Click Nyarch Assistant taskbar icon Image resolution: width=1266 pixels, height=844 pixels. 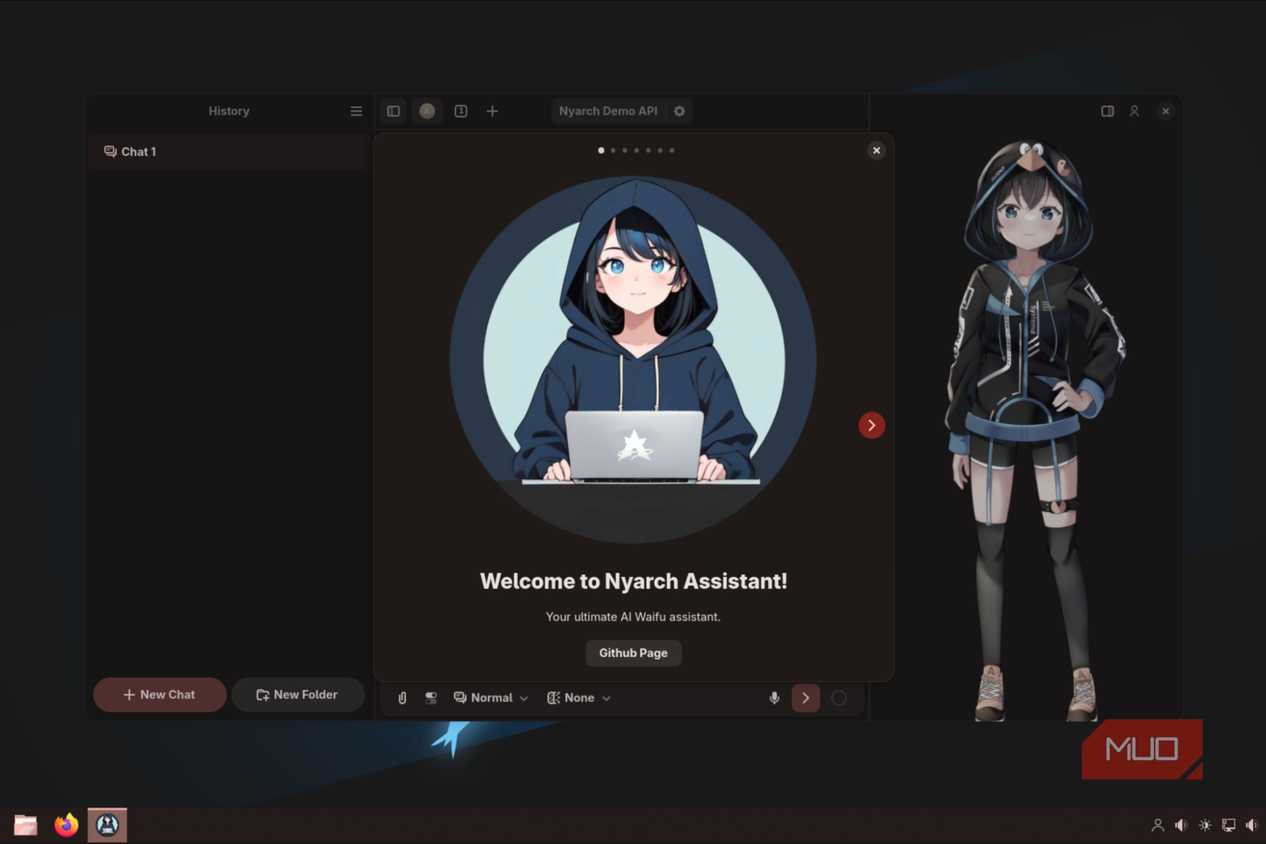[x=107, y=825]
